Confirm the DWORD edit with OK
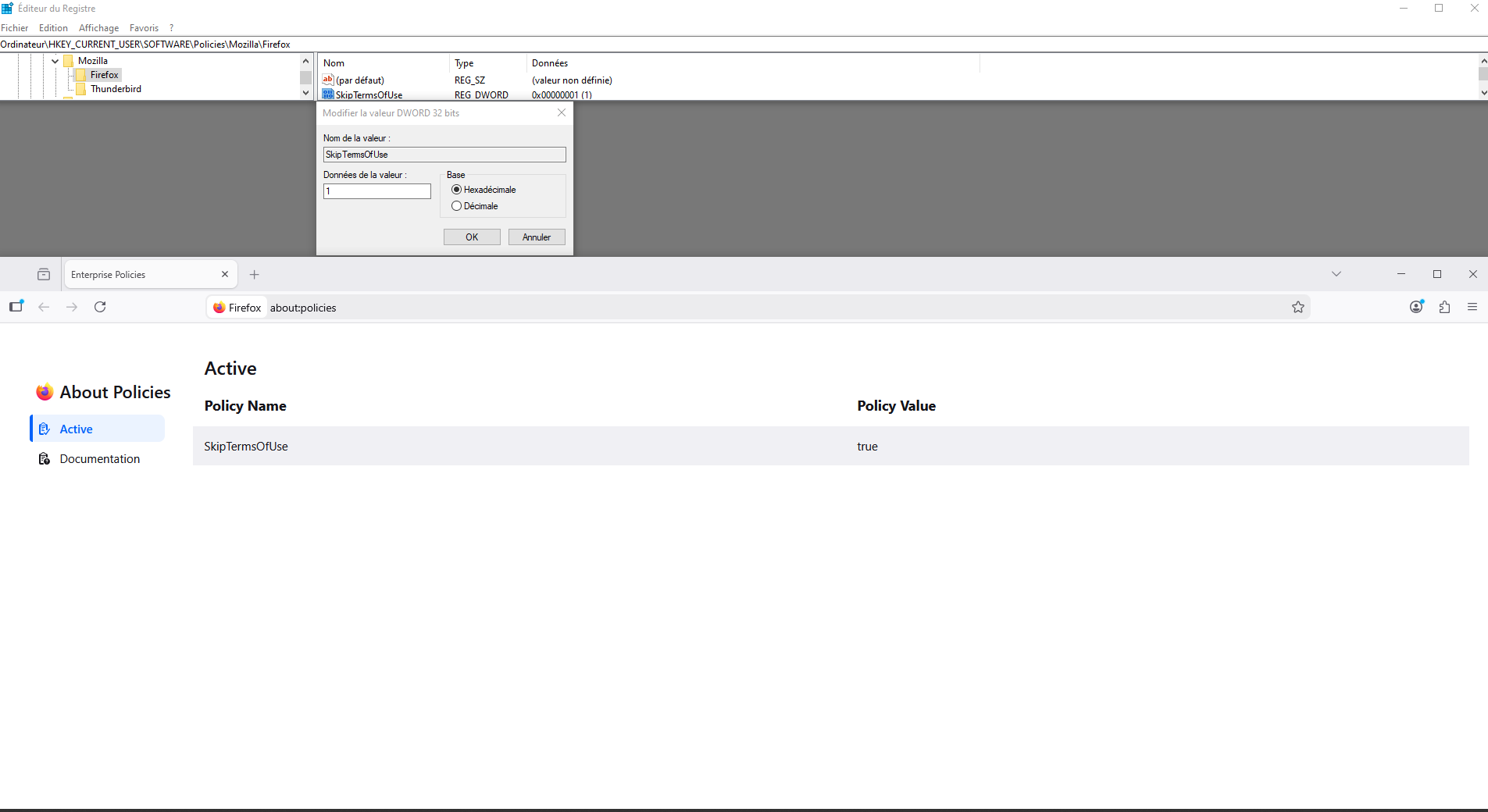Screen dimensions: 1488x812 pos(472,237)
